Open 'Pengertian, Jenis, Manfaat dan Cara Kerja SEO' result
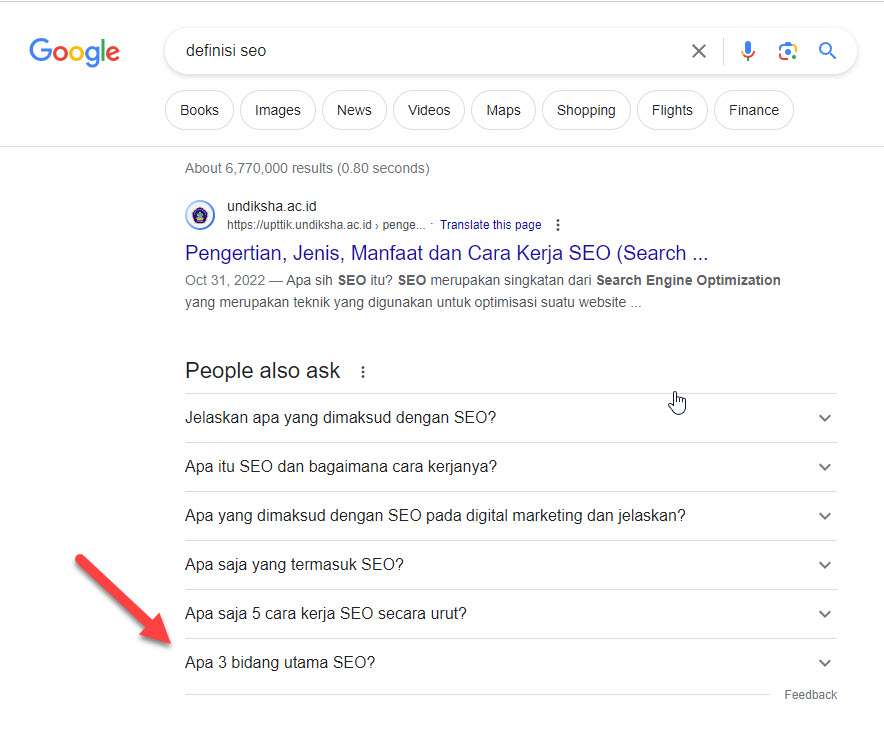This screenshot has height=732, width=884. point(446,253)
